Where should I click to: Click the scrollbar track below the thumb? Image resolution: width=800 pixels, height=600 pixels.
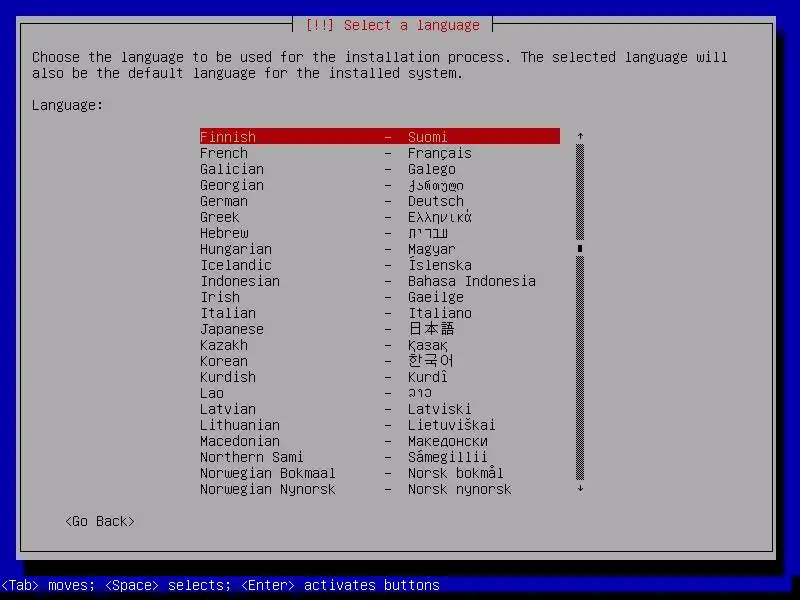coord(580,368)
